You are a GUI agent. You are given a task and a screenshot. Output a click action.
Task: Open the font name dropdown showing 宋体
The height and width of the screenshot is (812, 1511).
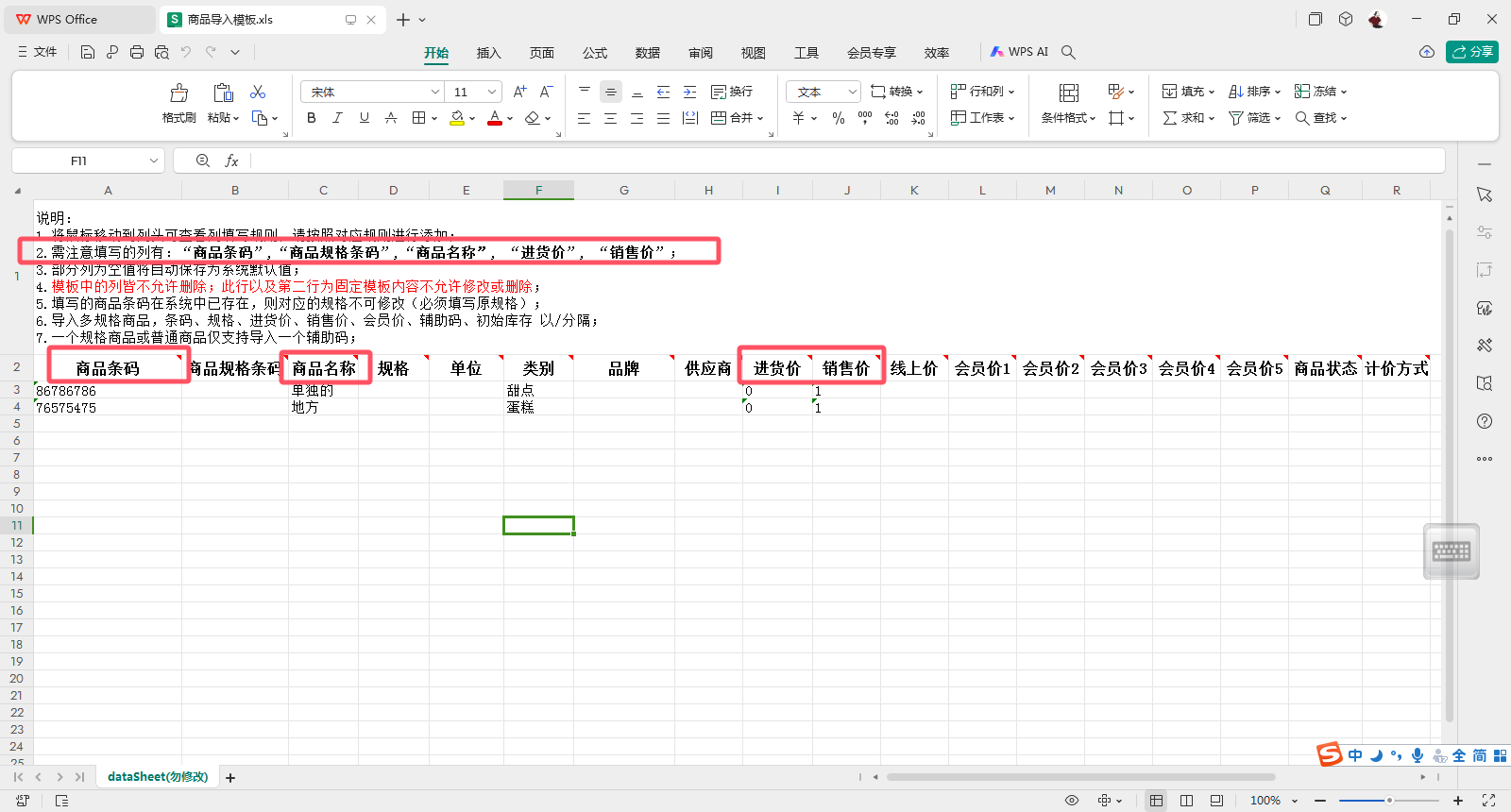point(372,92)
